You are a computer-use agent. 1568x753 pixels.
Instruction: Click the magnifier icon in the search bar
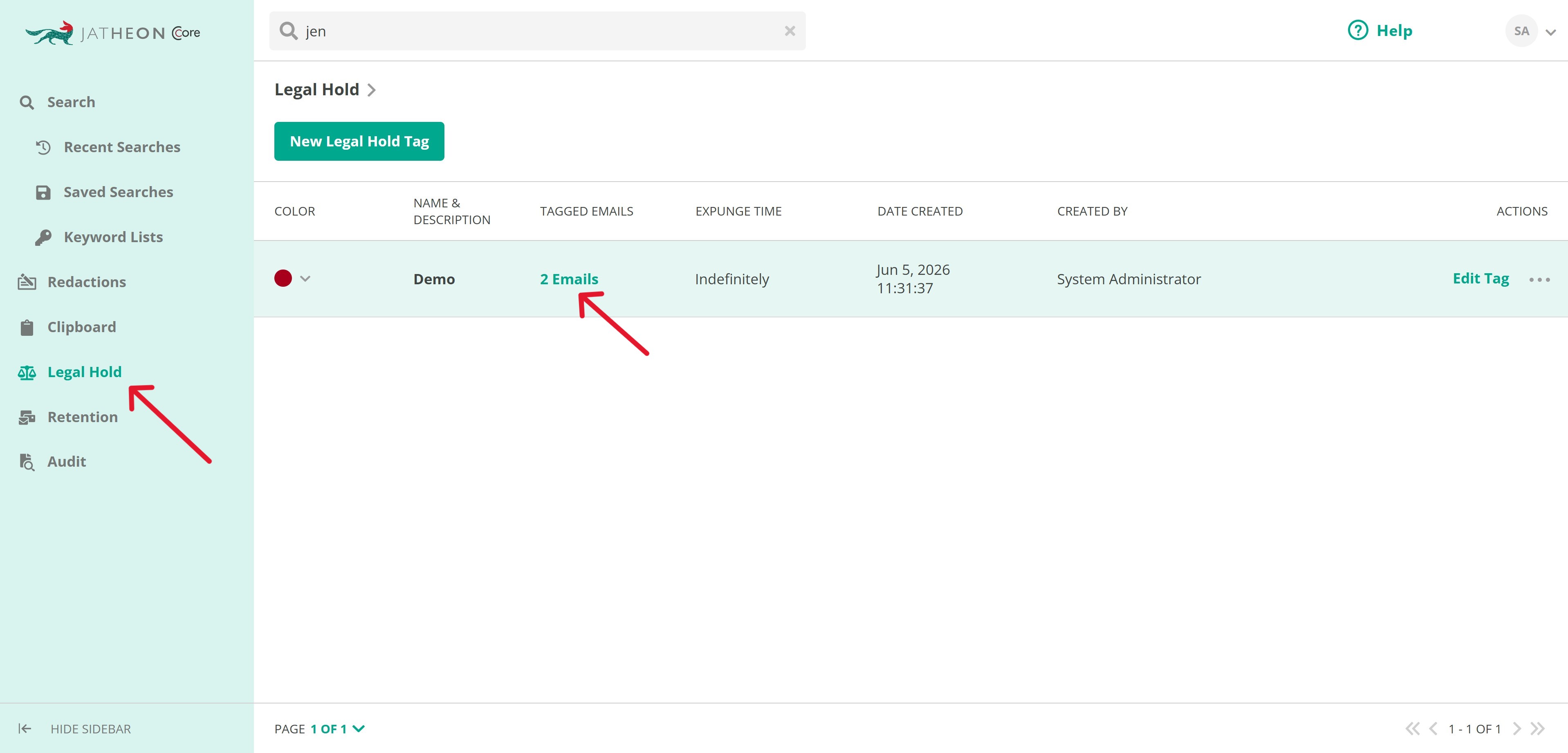click(288, 30)
